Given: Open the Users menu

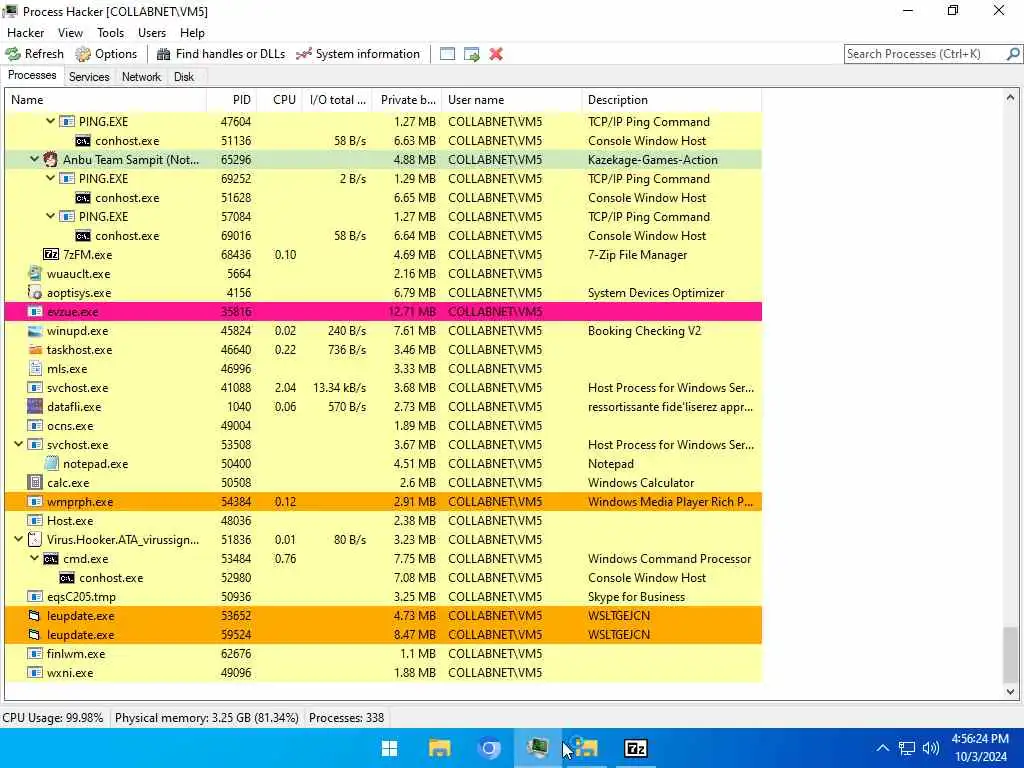Looking at the screenshot, I should click(x=152, y=33).
